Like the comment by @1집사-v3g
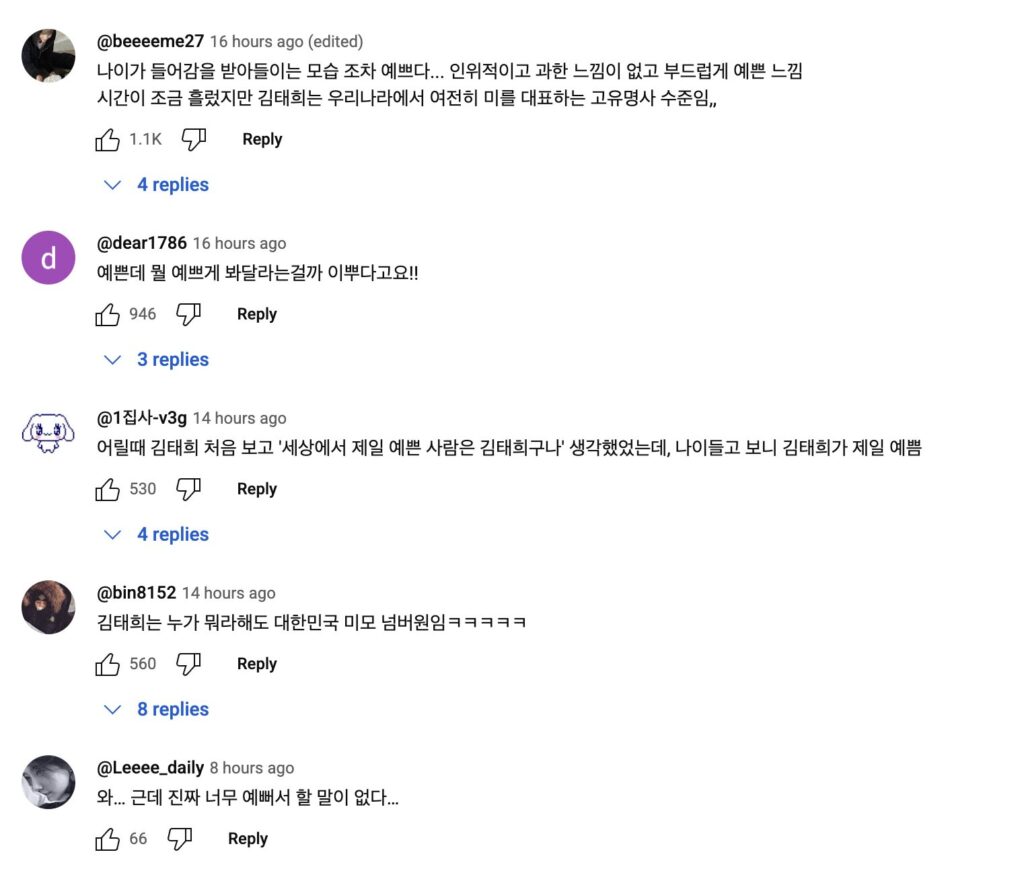Viewport: 1024px width, 873px height. pyautogui.click(x=108, y=490)
